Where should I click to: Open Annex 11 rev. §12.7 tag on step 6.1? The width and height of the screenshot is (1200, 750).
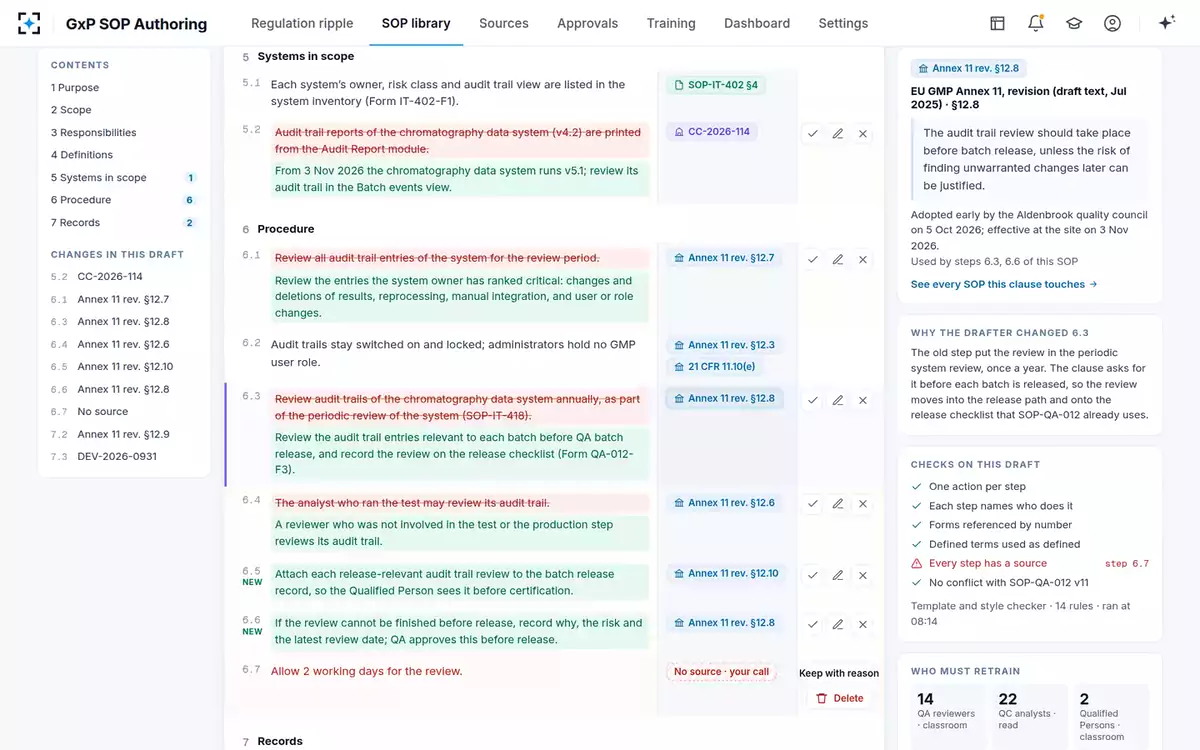(724, 258)
